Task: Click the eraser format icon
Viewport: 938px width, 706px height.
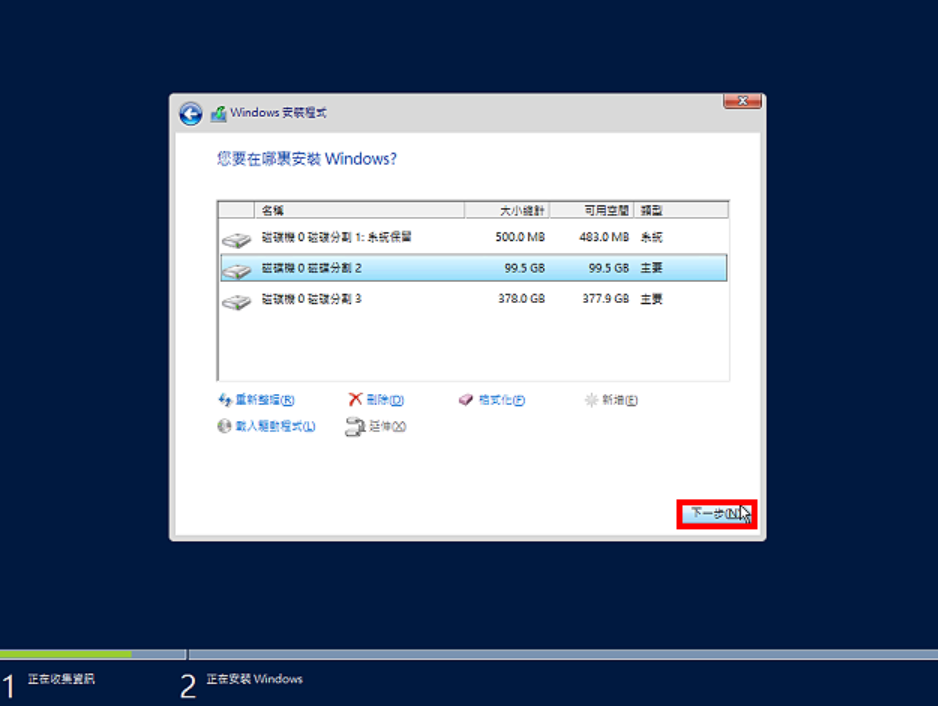Action: (x=466, y=400)
